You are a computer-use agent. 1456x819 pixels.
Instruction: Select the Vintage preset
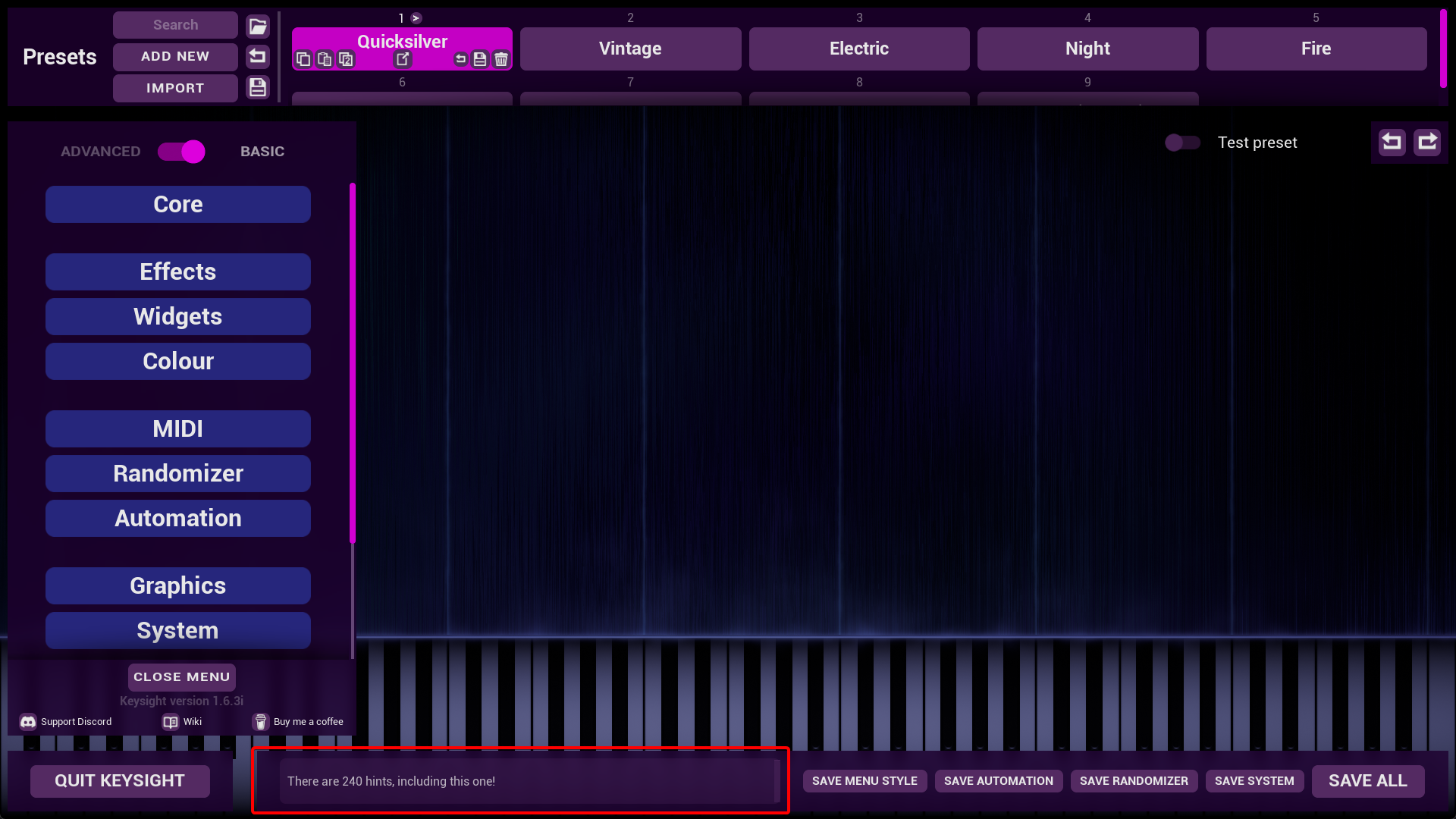[x=630, y=49]
